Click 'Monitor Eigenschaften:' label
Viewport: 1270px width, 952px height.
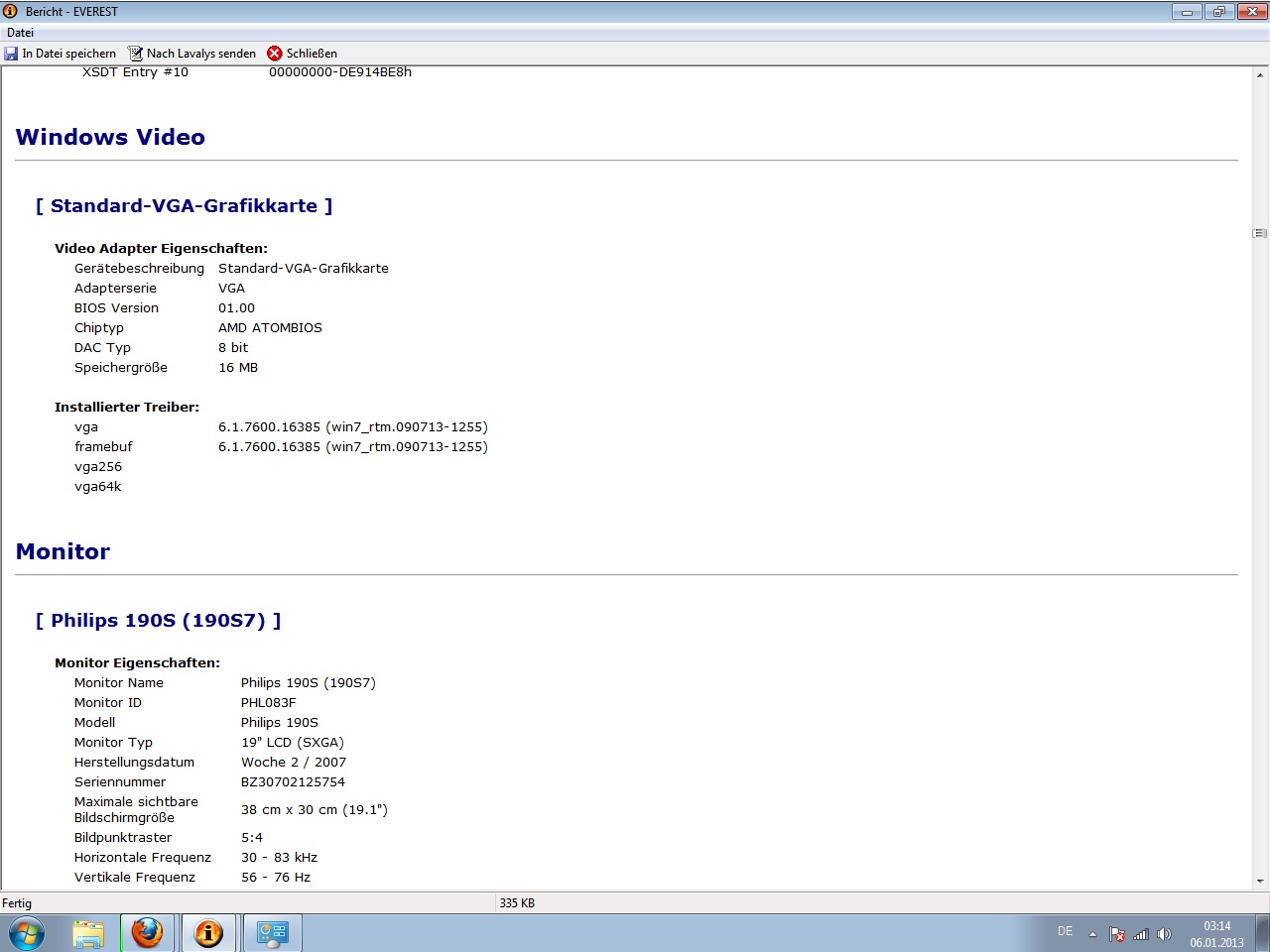137,663
